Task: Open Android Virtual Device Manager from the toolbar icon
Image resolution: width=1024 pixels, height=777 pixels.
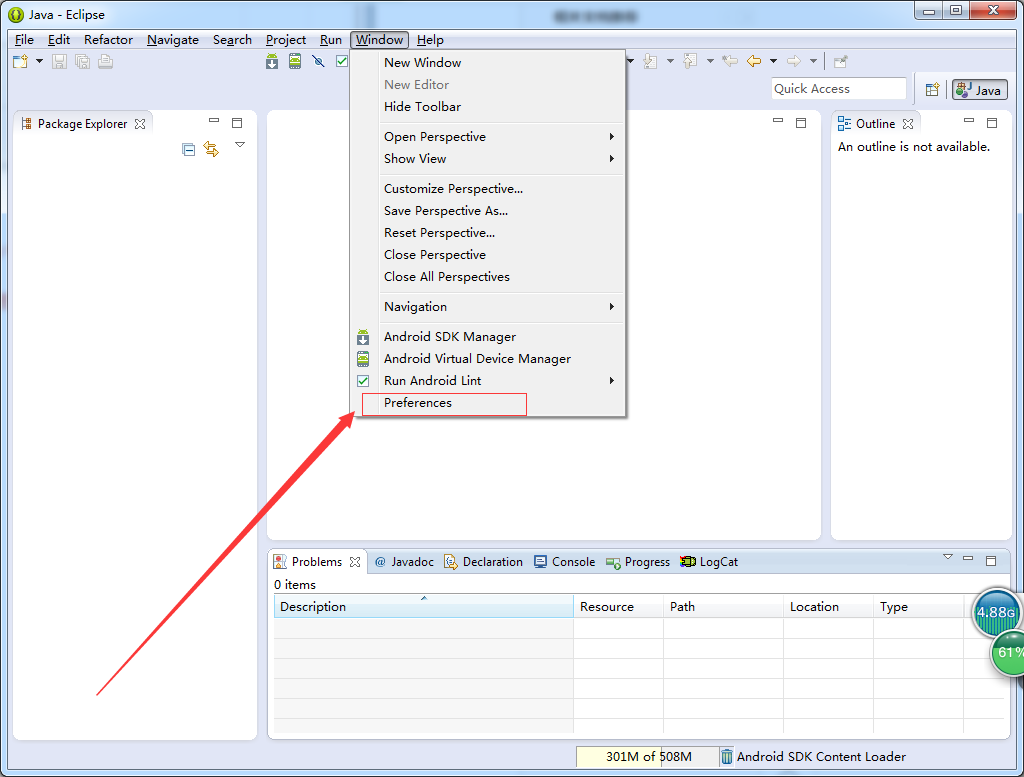Action: point(295,61)
